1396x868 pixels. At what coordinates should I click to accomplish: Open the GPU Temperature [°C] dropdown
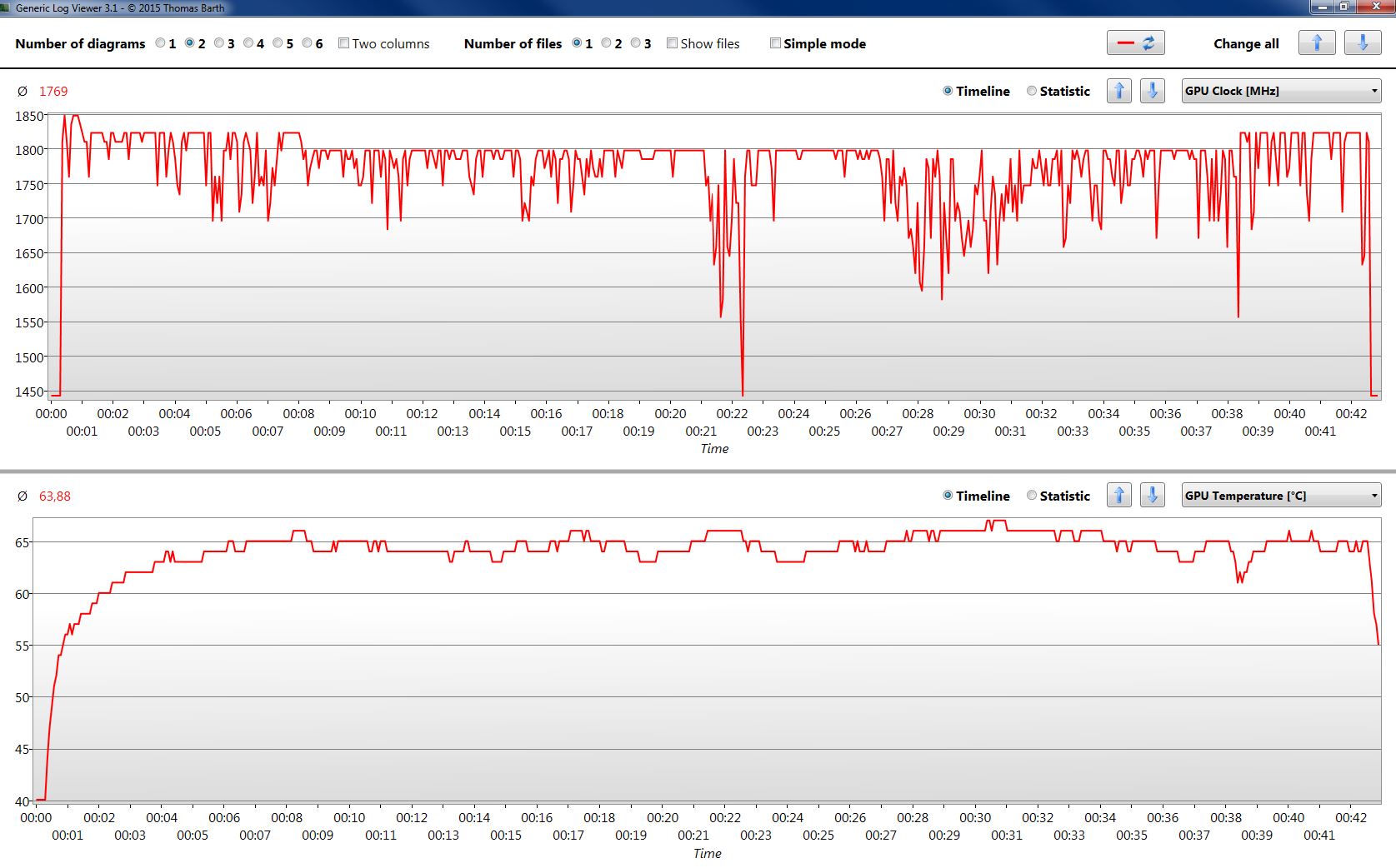point(1281,496)
